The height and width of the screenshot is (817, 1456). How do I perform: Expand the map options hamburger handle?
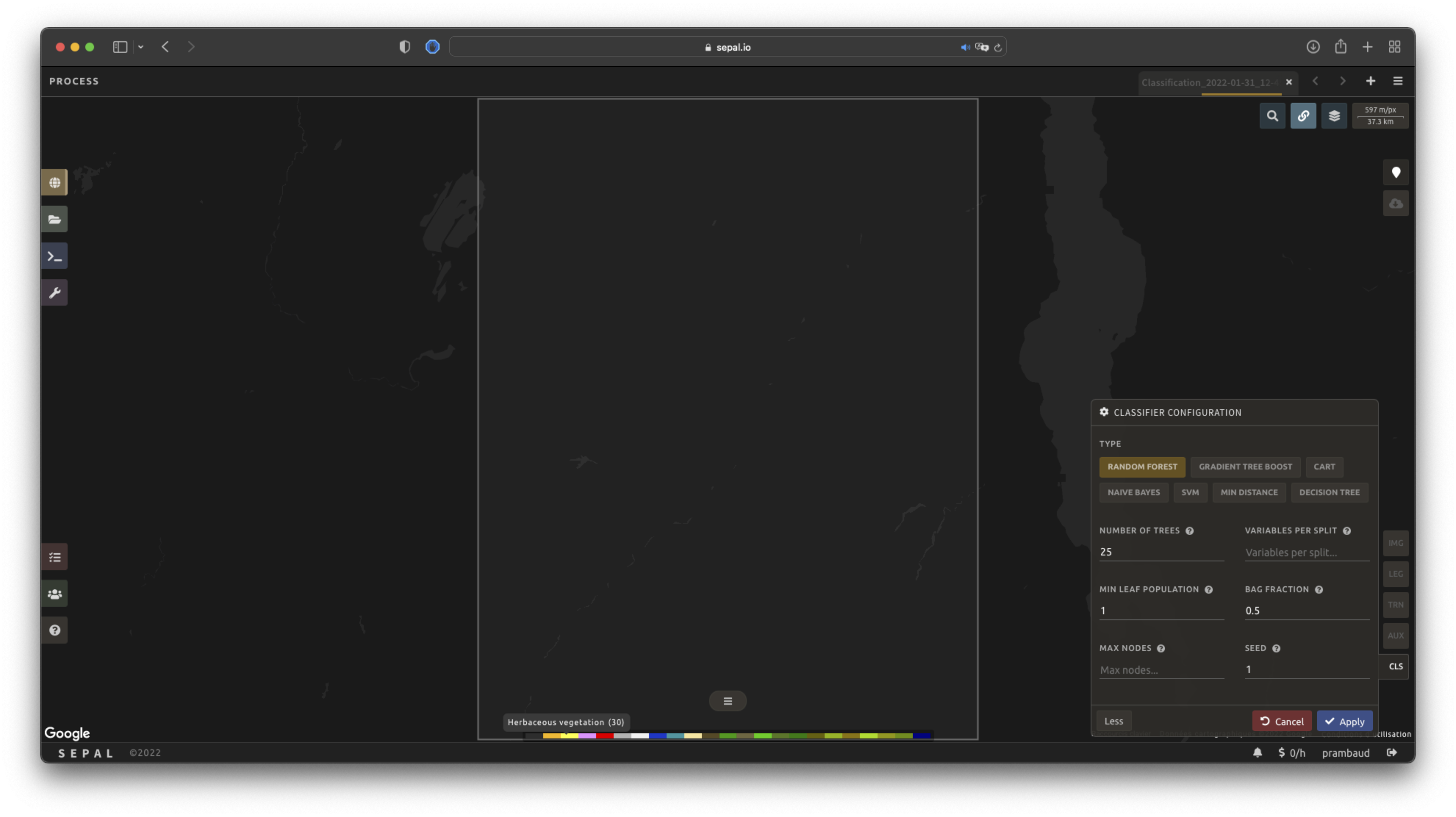pyautogui.click(x=727, y=701)
